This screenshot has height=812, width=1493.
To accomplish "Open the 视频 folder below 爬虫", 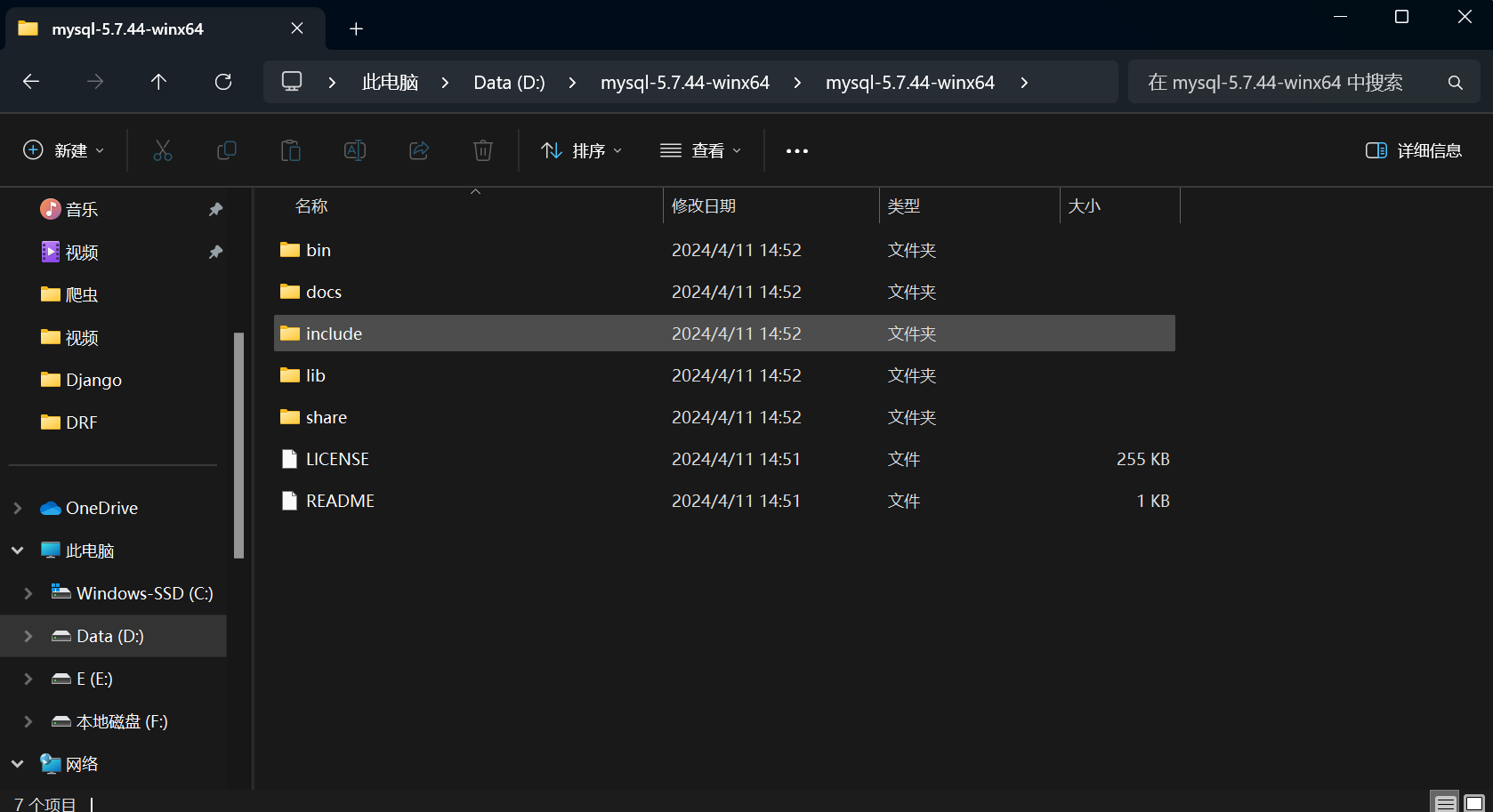I will 69,337.
